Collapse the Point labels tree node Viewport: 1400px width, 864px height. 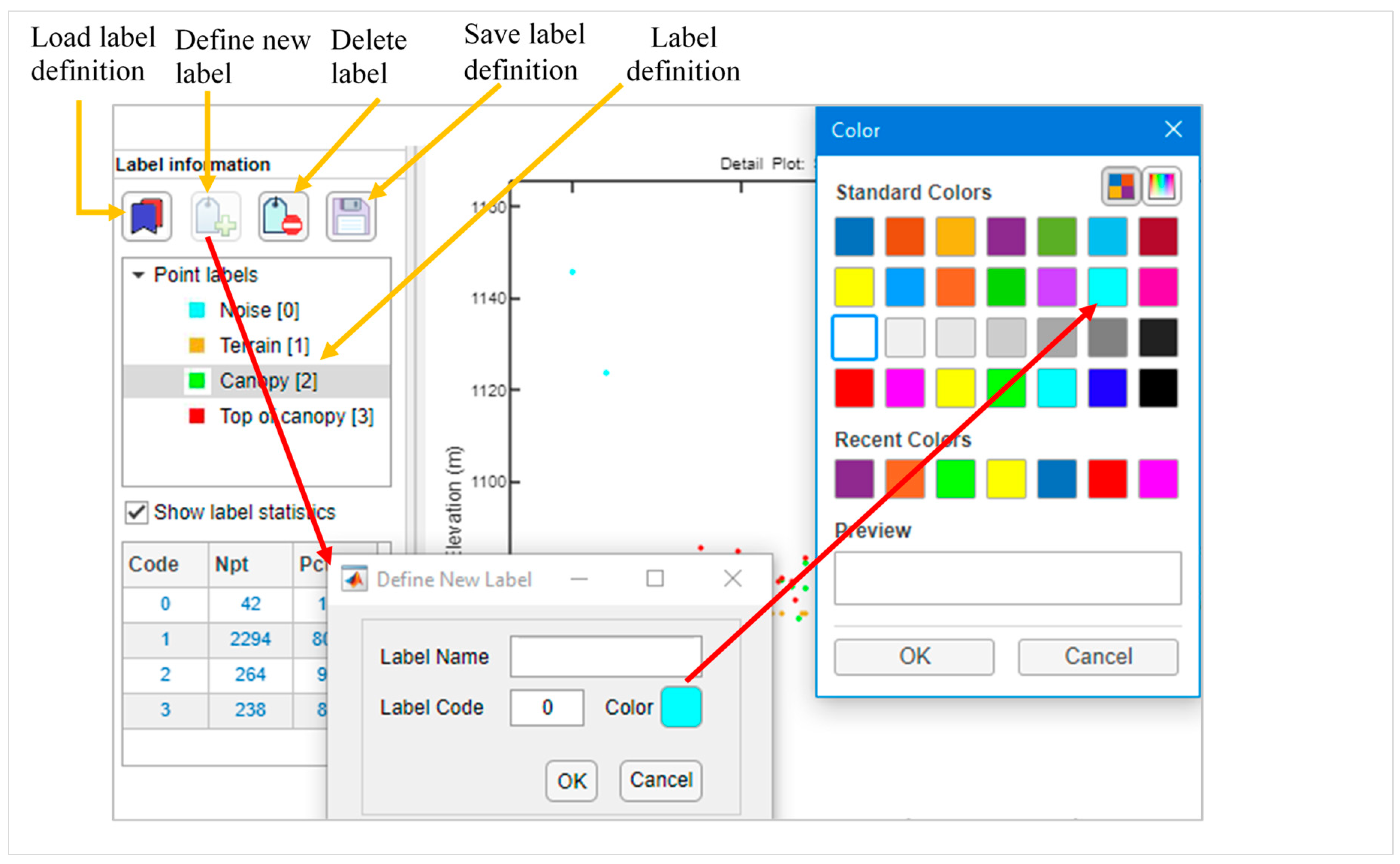[x=138, y=275]
